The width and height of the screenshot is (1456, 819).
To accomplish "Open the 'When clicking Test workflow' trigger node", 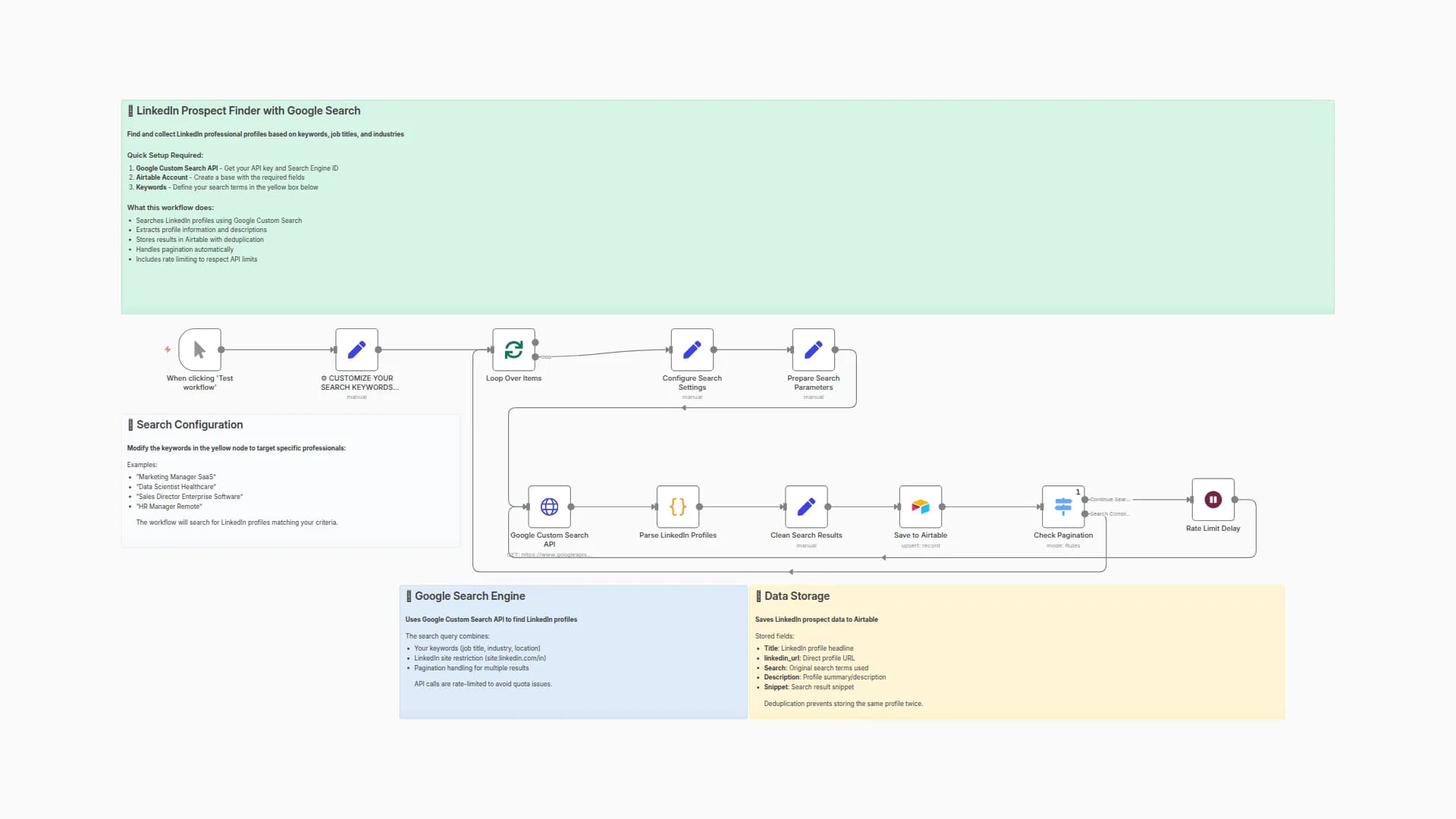I will pos(199,350).
